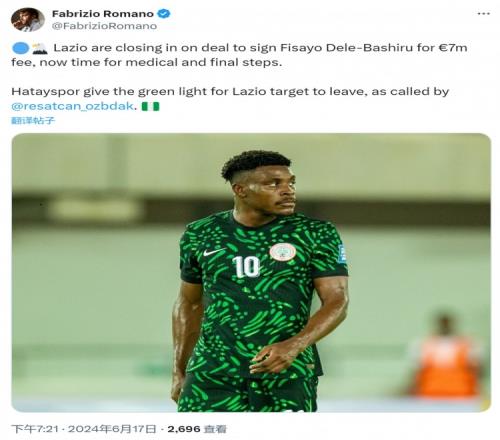The image size is (500, 440).
Task: Open Fabrizio Romano's profile avatar
Action: pyautogui.click(x=28, y=20)
